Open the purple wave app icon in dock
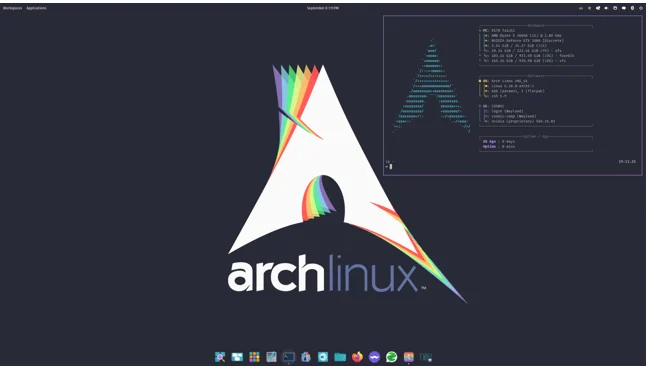The height and width of the screenshot is (370, 649). (x=375, y=357)
